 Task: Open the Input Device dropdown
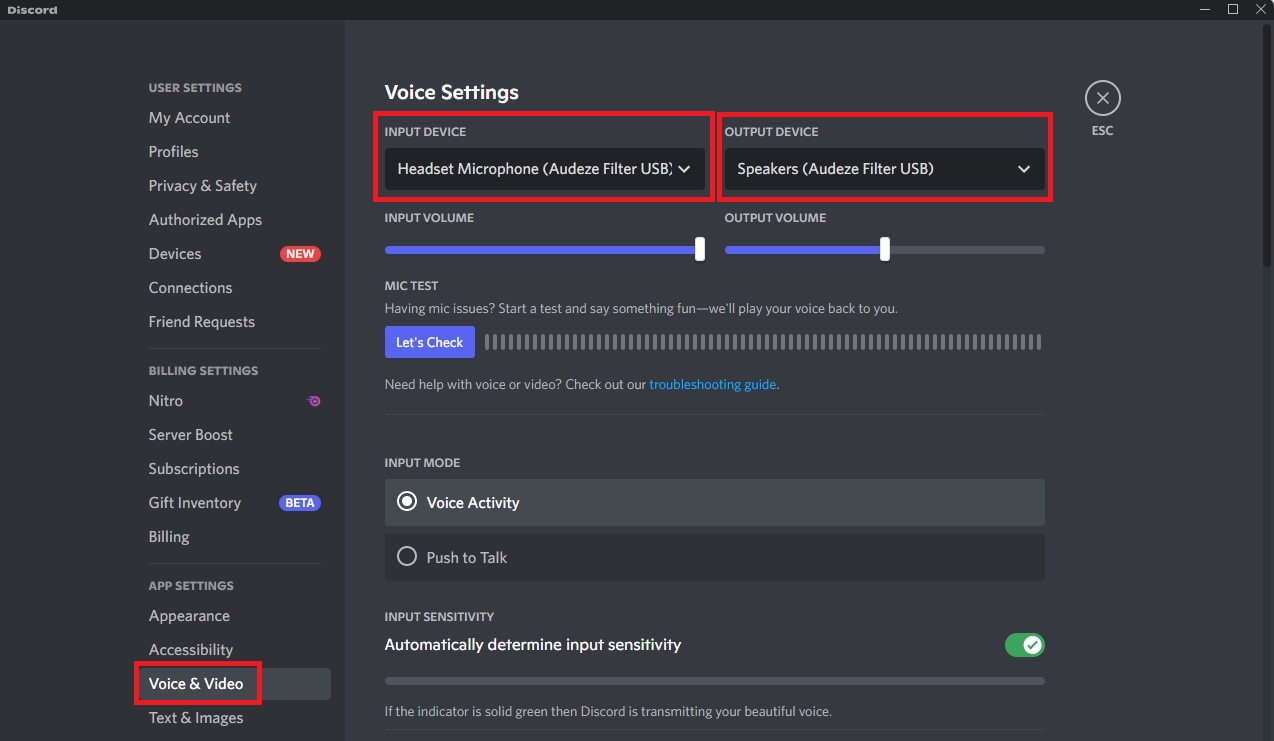(545, 169)
